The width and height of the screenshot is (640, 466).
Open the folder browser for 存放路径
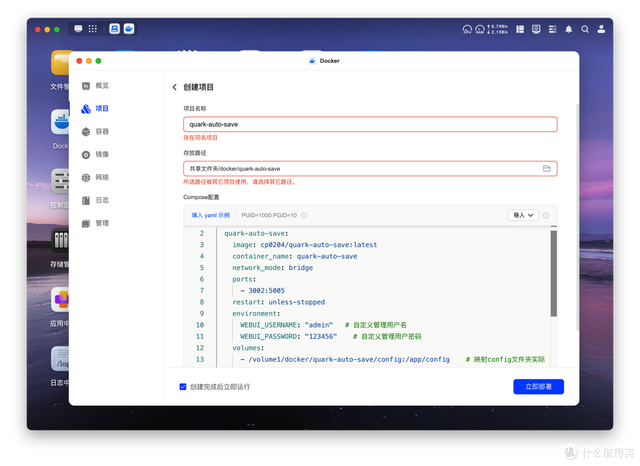[x=547, y=168]
